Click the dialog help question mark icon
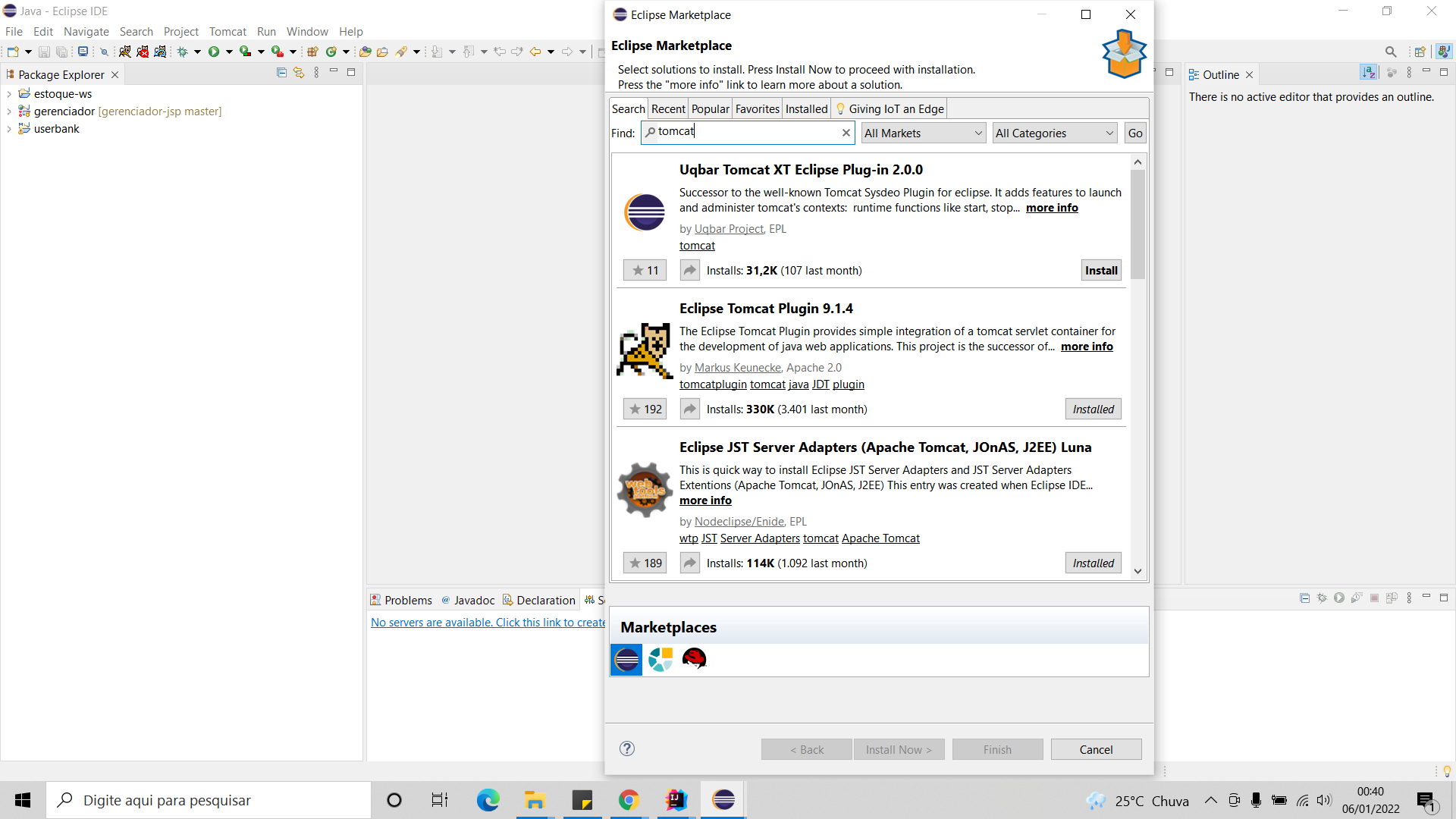Viewport: 1456px width, 819px height. click(627, 749)
